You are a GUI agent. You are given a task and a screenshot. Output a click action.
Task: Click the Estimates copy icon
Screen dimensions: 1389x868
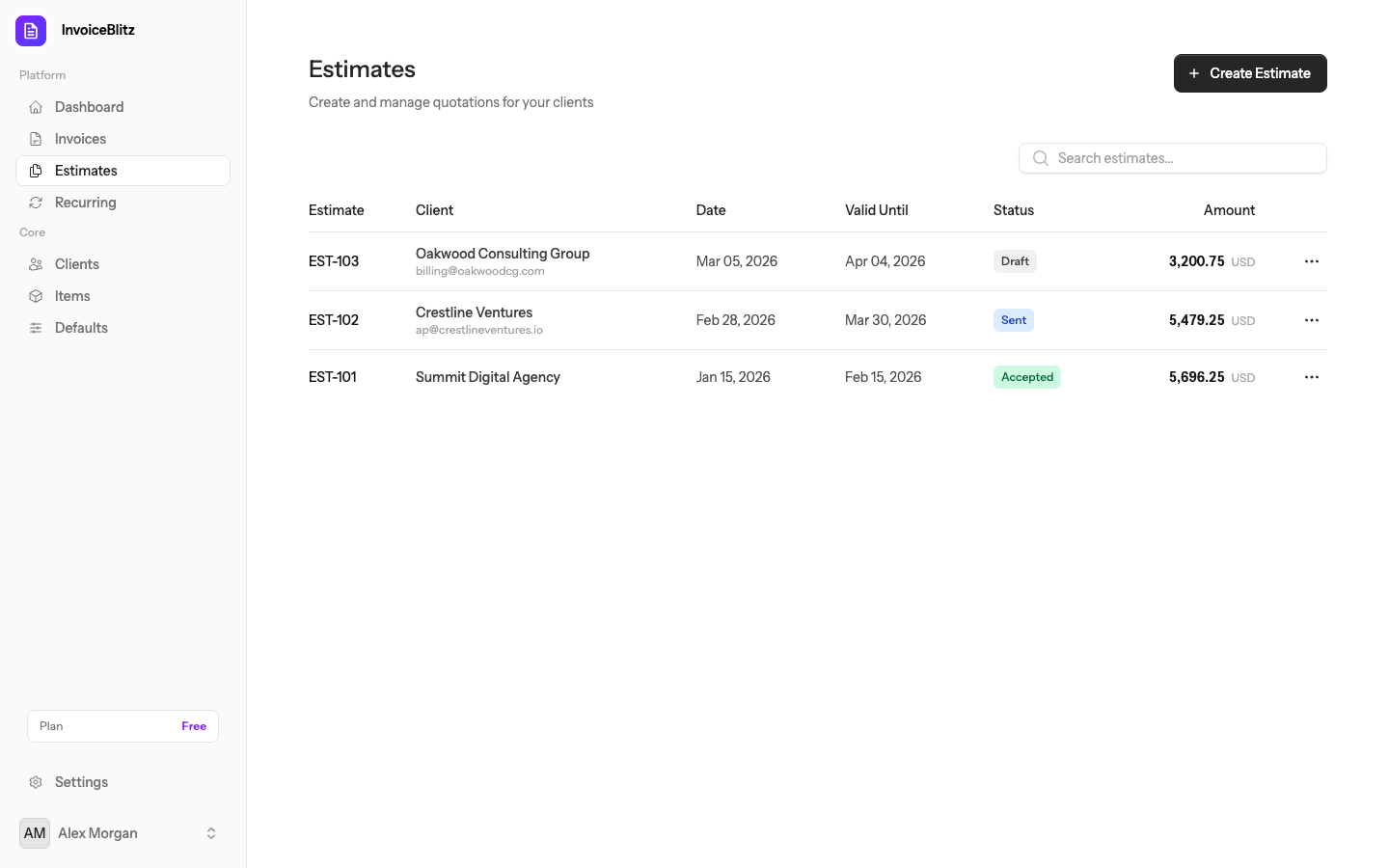click(x=36, y=170)
